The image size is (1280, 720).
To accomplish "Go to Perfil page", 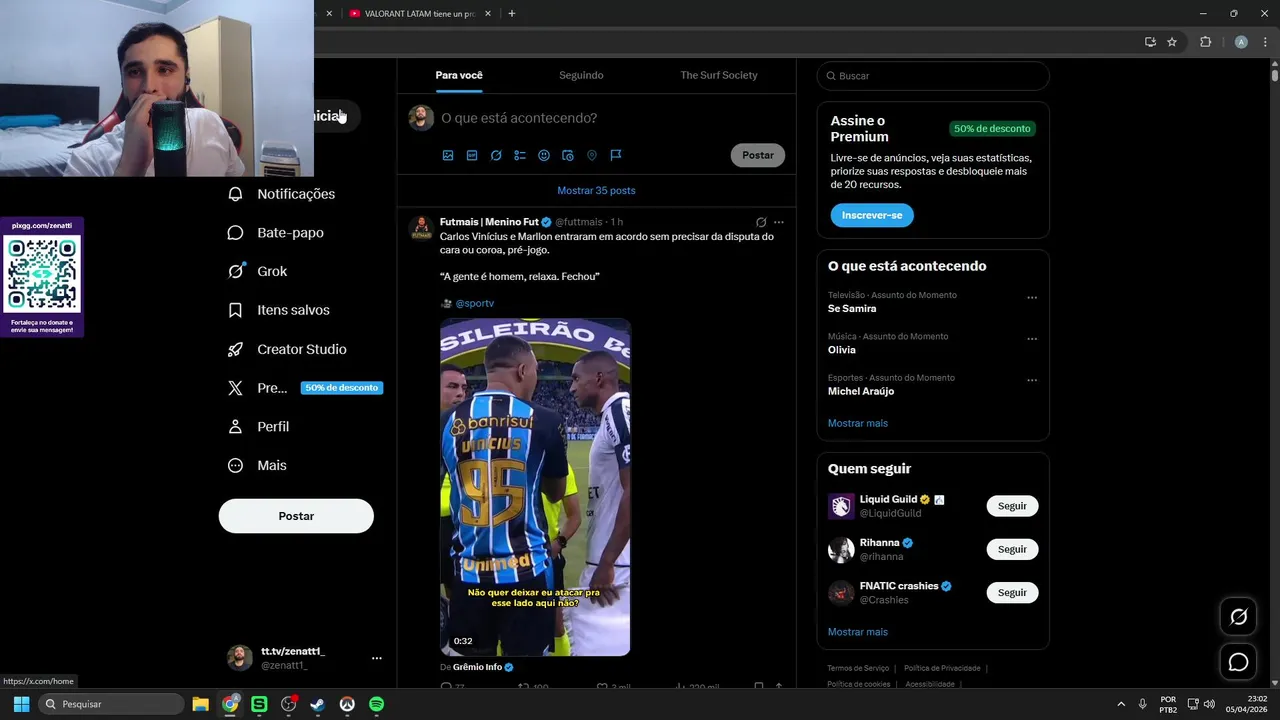I will tap(259, 426).
